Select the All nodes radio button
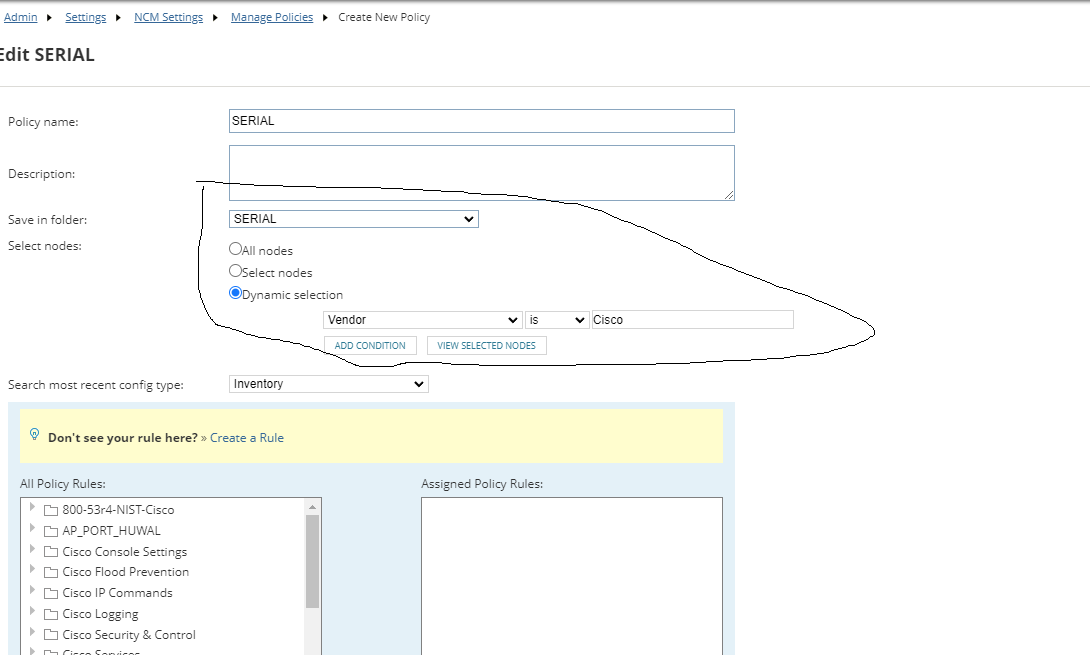Image resolution: width=1090 pixels, height=655 pixels. click(236, 248)
